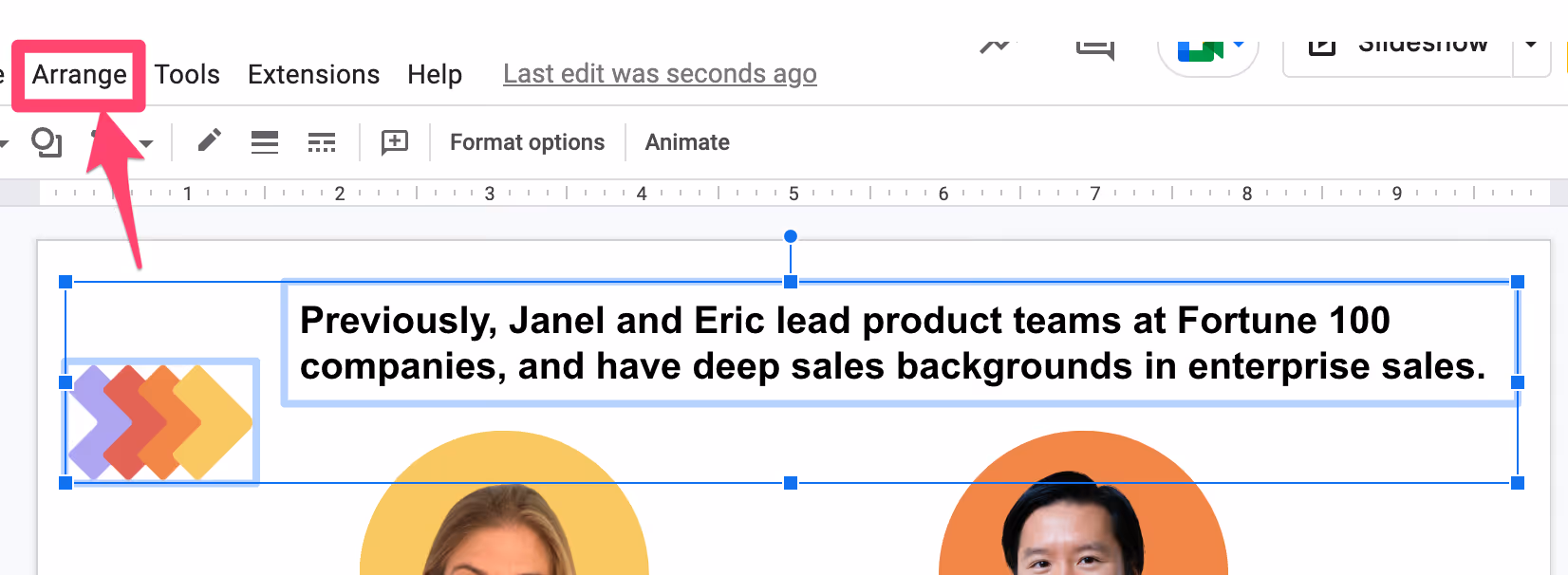Screen dimensions: 1568x575
Task: Select the Shape tool icon
Action: point(47,142)
